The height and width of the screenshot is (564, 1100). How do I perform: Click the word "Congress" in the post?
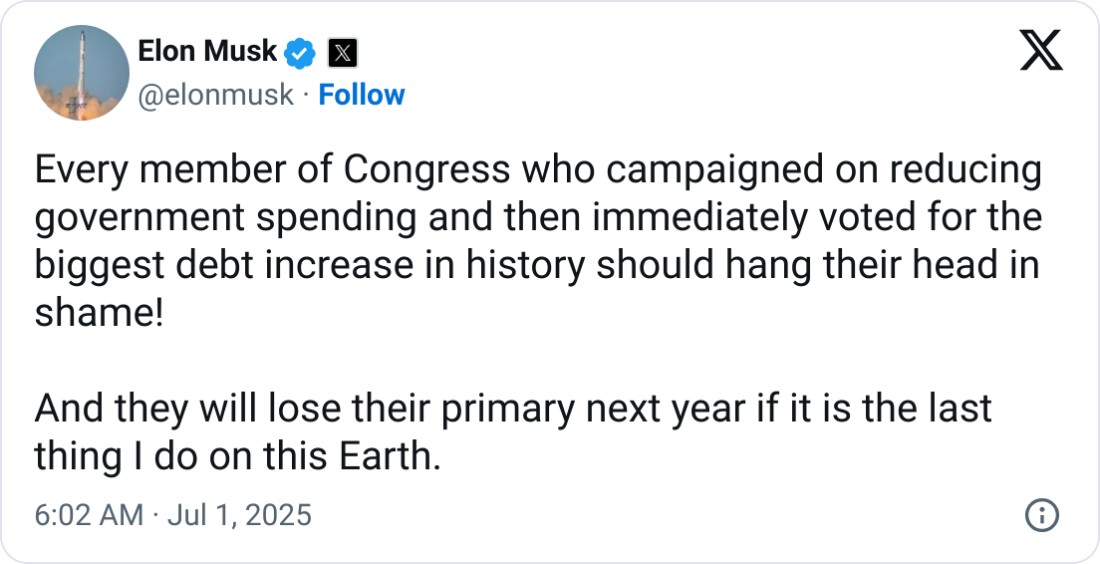[427, 171]
